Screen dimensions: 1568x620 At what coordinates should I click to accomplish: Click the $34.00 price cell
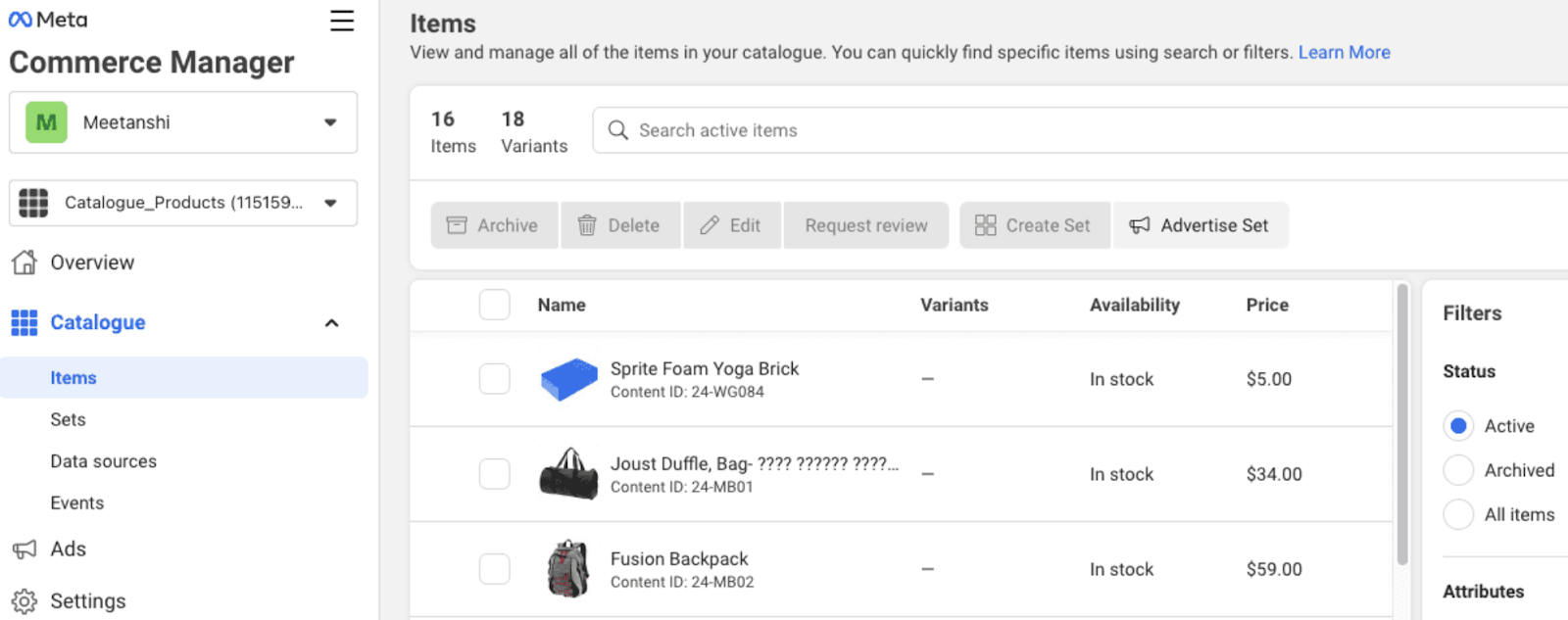click(1274, 474)
